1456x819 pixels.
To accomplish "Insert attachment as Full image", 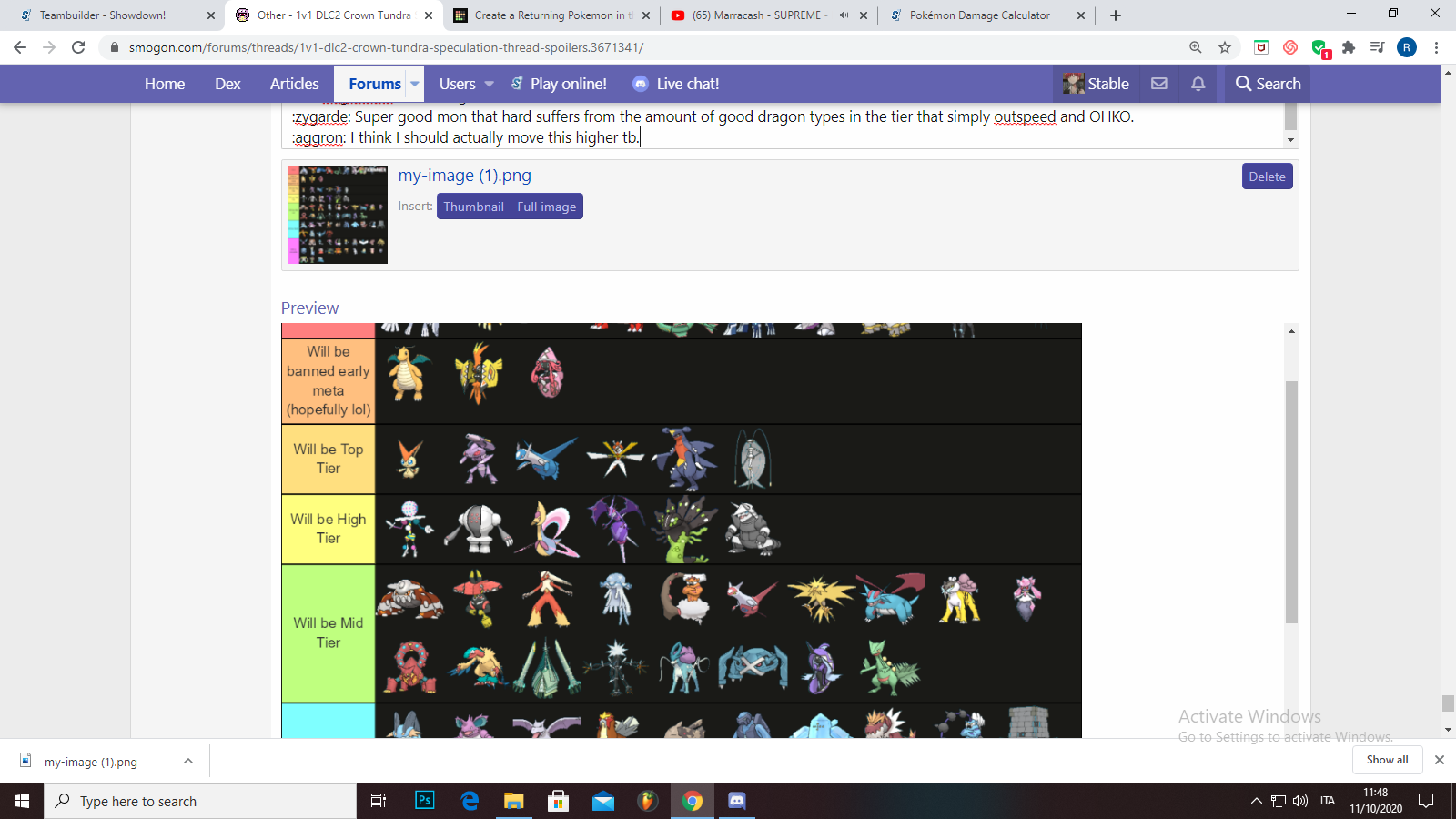I will [x=547, y=207].
